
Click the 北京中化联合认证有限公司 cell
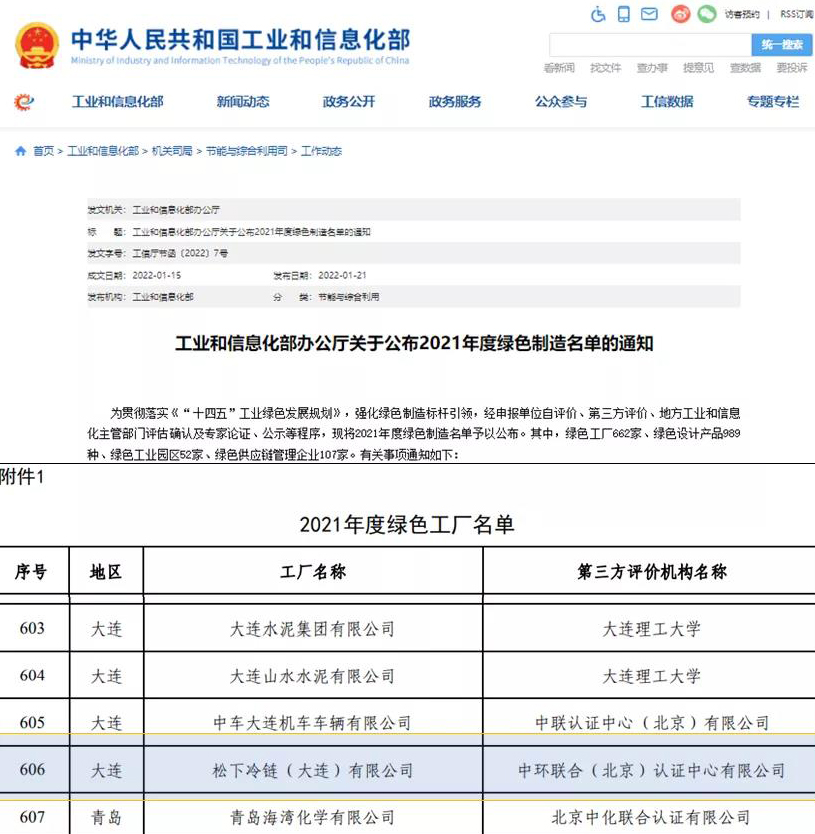tap(652, 817)
